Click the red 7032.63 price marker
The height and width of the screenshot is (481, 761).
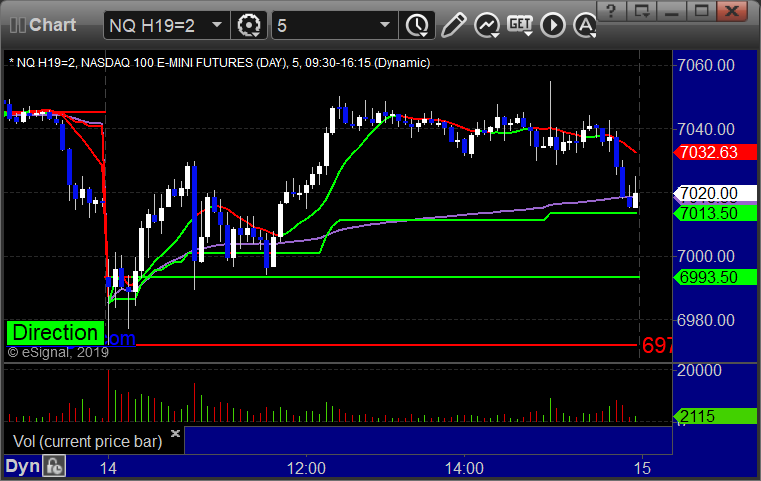[x=715, y=152]
